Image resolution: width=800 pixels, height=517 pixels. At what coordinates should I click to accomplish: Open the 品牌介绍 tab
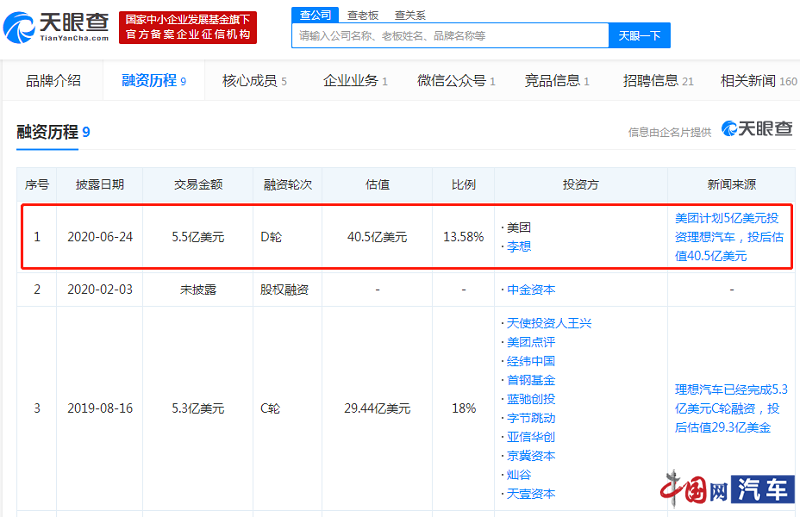53,80
